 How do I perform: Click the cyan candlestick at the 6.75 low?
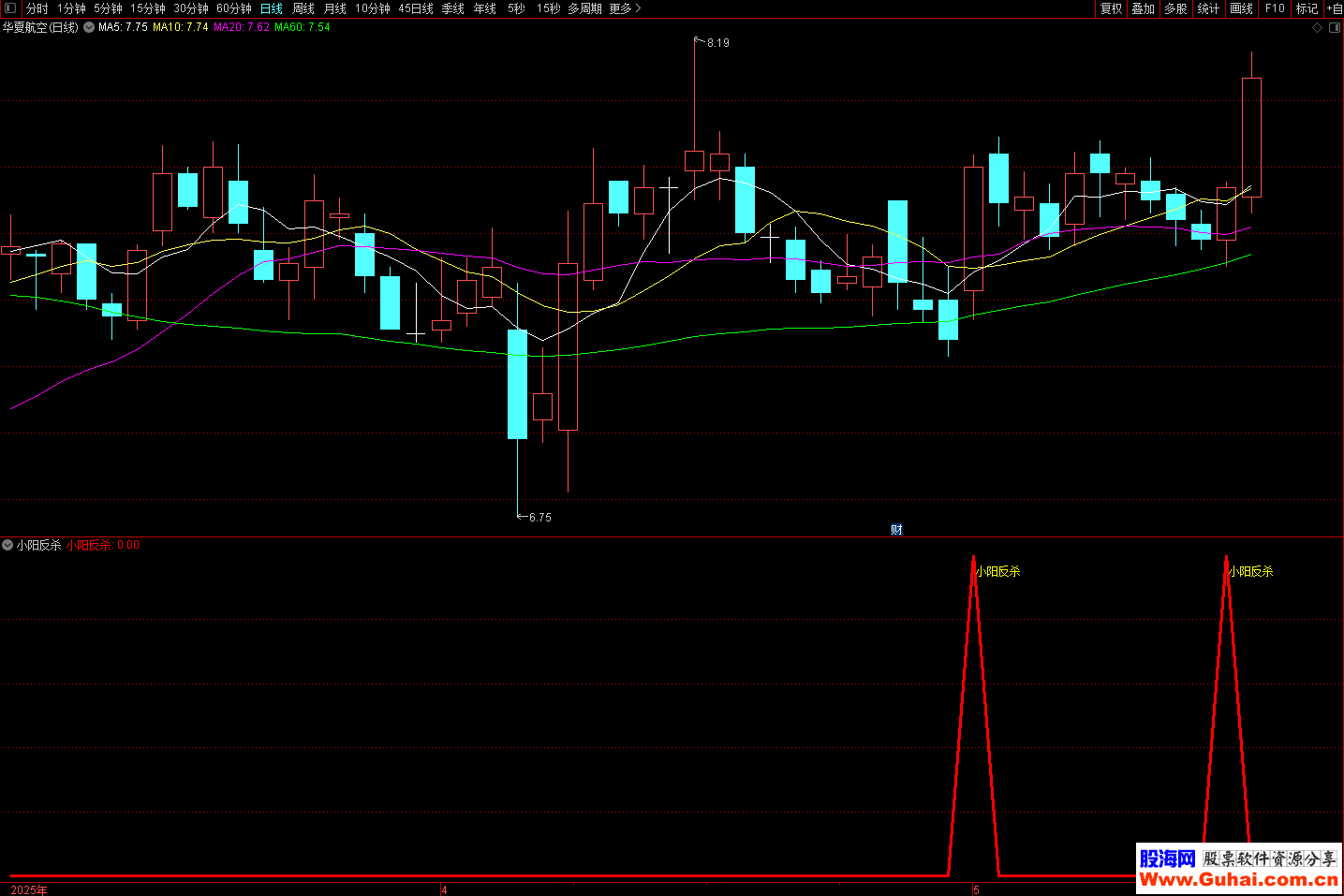517,384
